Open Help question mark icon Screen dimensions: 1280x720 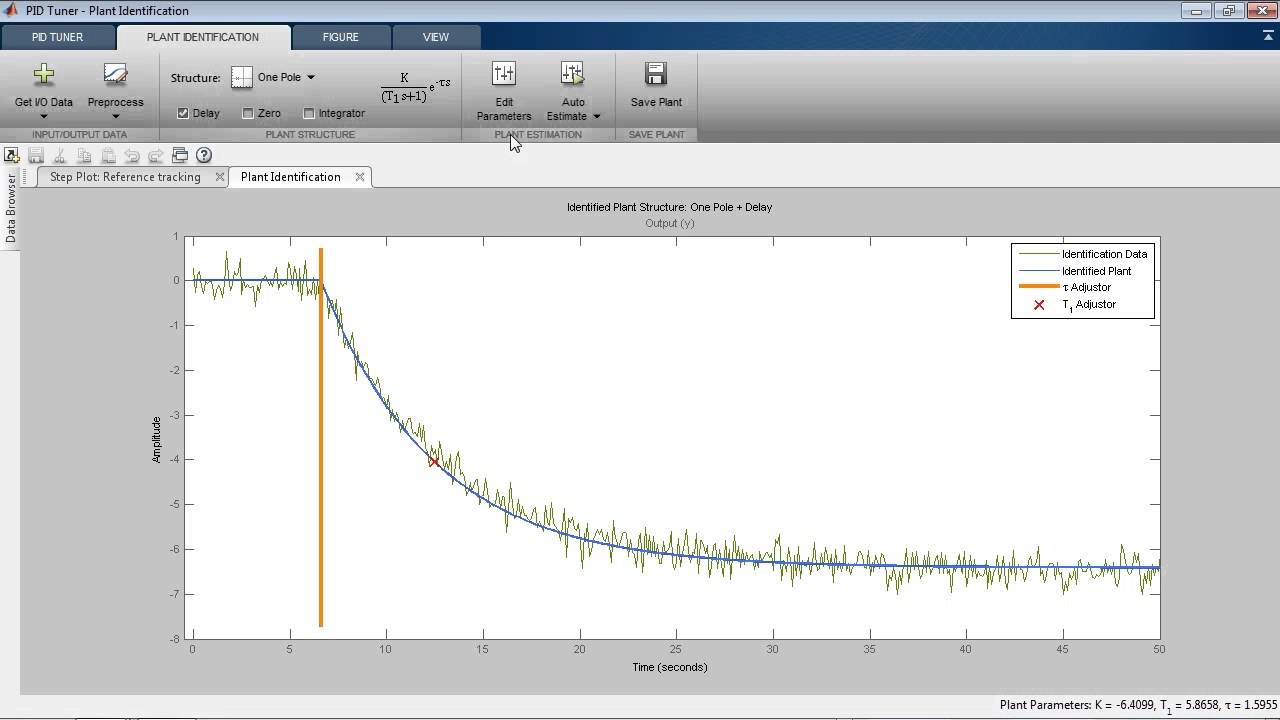coord(204,155)
